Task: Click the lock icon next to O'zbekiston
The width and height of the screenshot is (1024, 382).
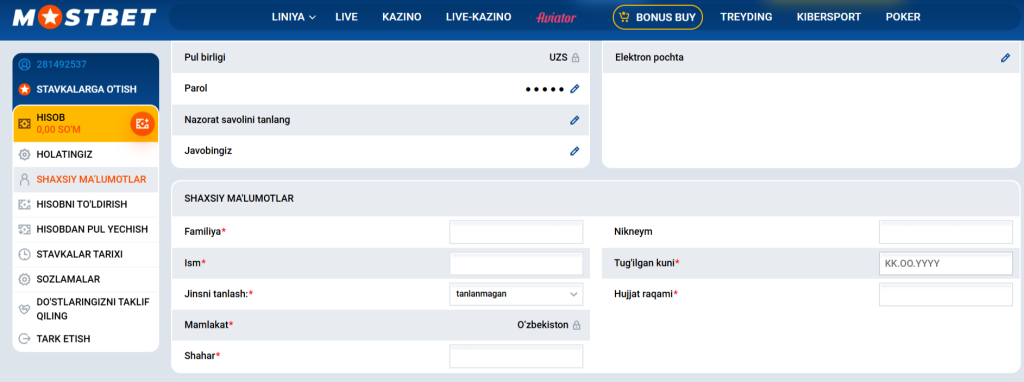Action: (x=576, y=325)
